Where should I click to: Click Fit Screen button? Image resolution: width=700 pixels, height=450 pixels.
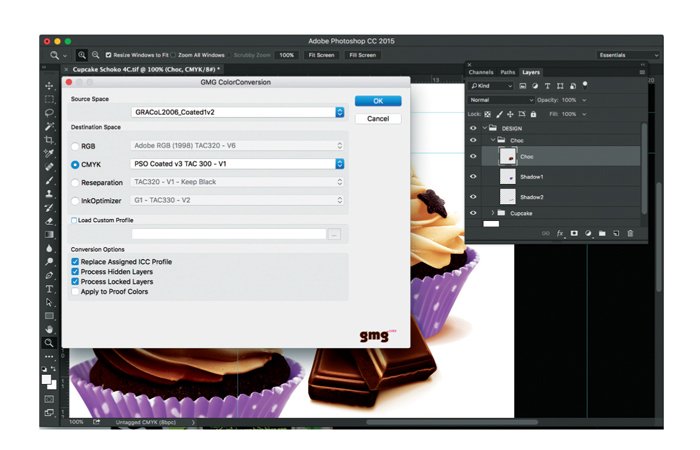click(x=321, y=55)
